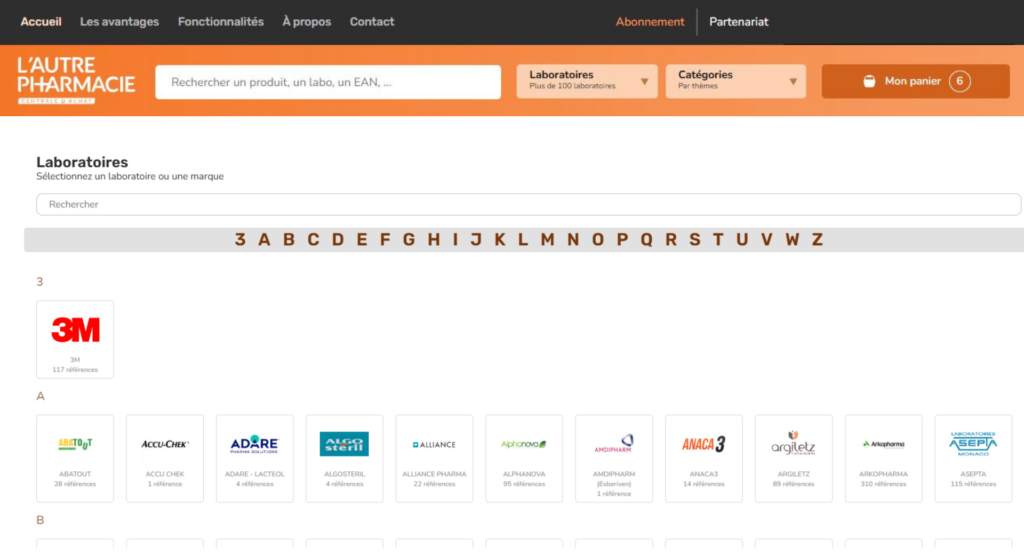Select the Anaca3 logo tile

coord(703,444)
